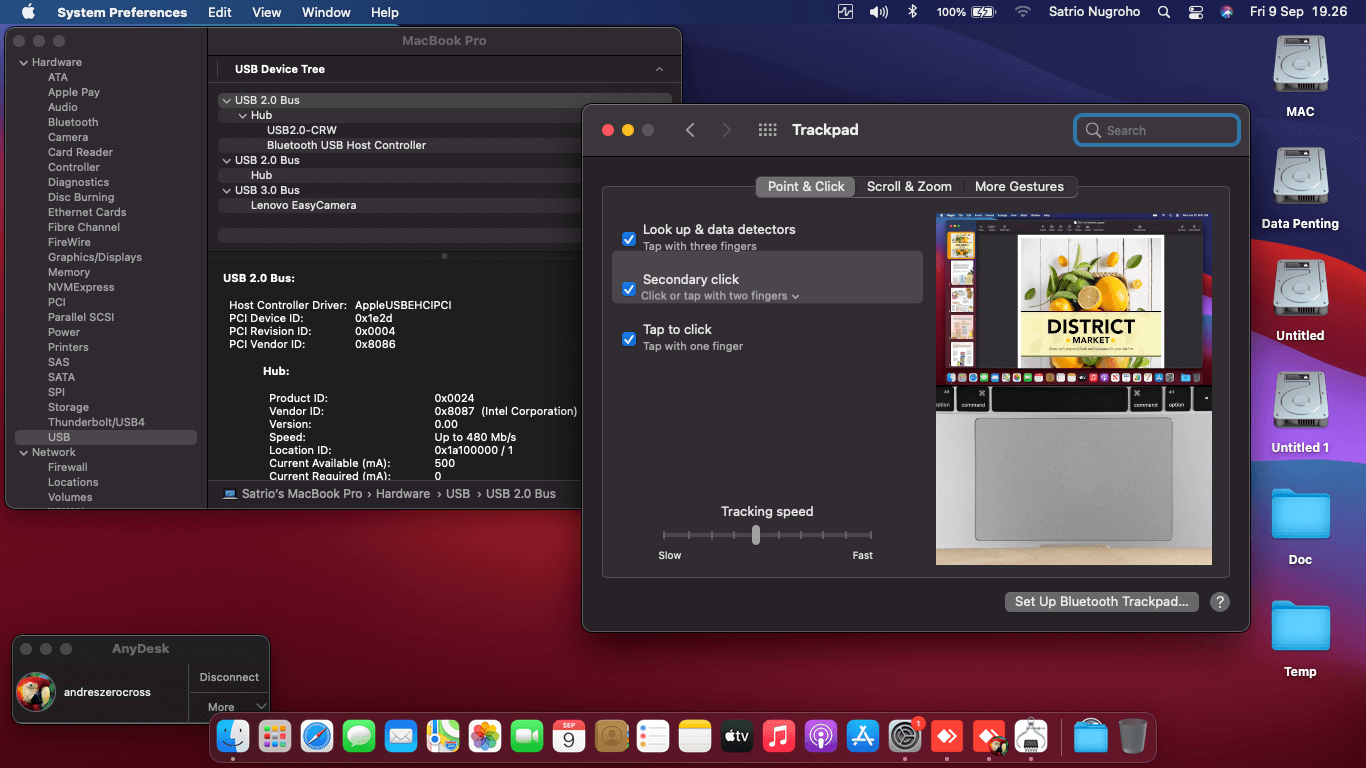Launch Apple TV from the Dock
The height and width of the screenshot is (768, 1366).
click(737, 737)
